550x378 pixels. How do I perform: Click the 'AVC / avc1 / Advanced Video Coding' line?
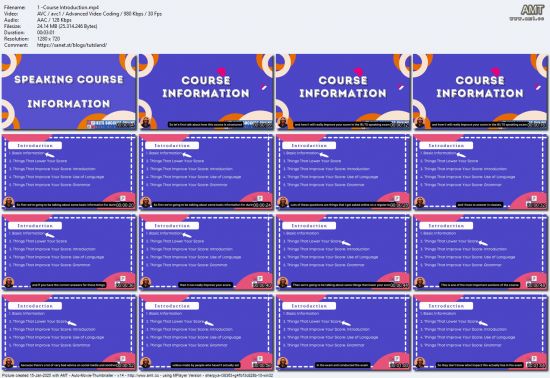[x=99, y=14]
